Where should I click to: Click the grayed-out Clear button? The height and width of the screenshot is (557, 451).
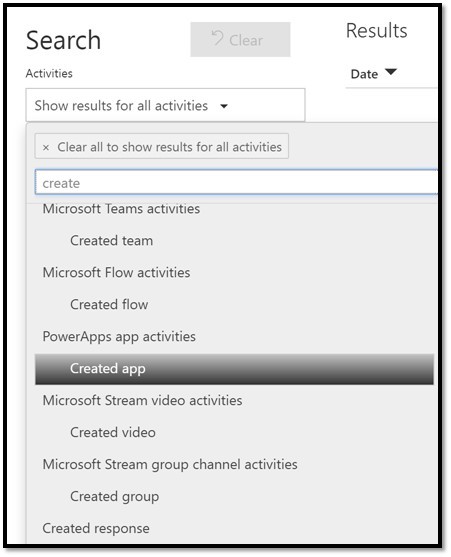click(240, 39)
